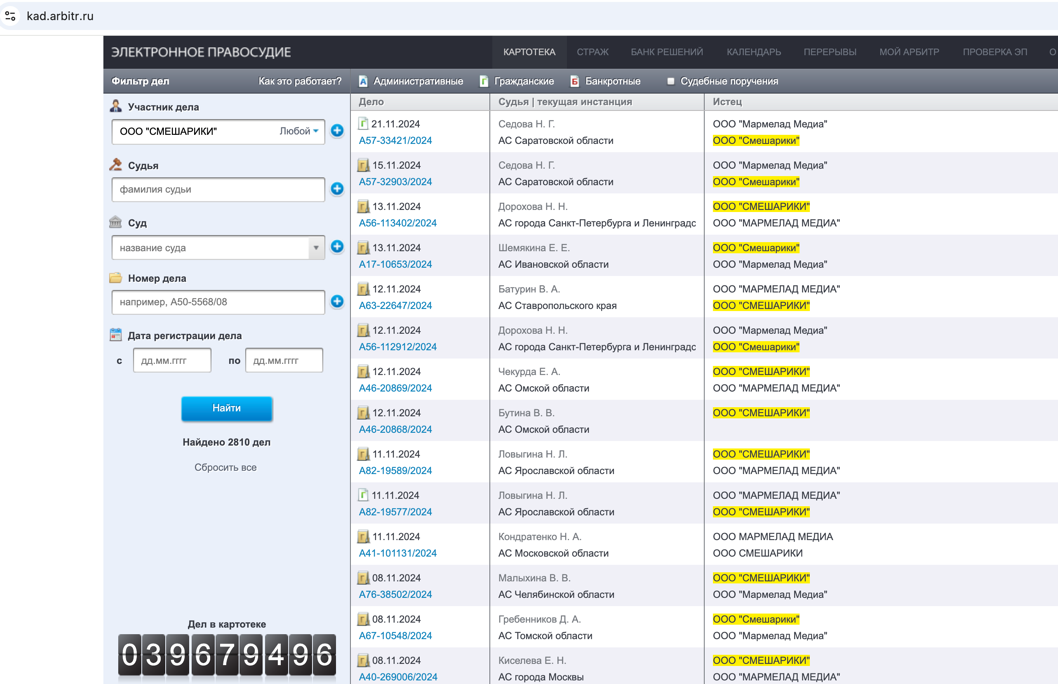Click the Сбросить все reset link
1058x684 pixels.
tap(225, 467)
